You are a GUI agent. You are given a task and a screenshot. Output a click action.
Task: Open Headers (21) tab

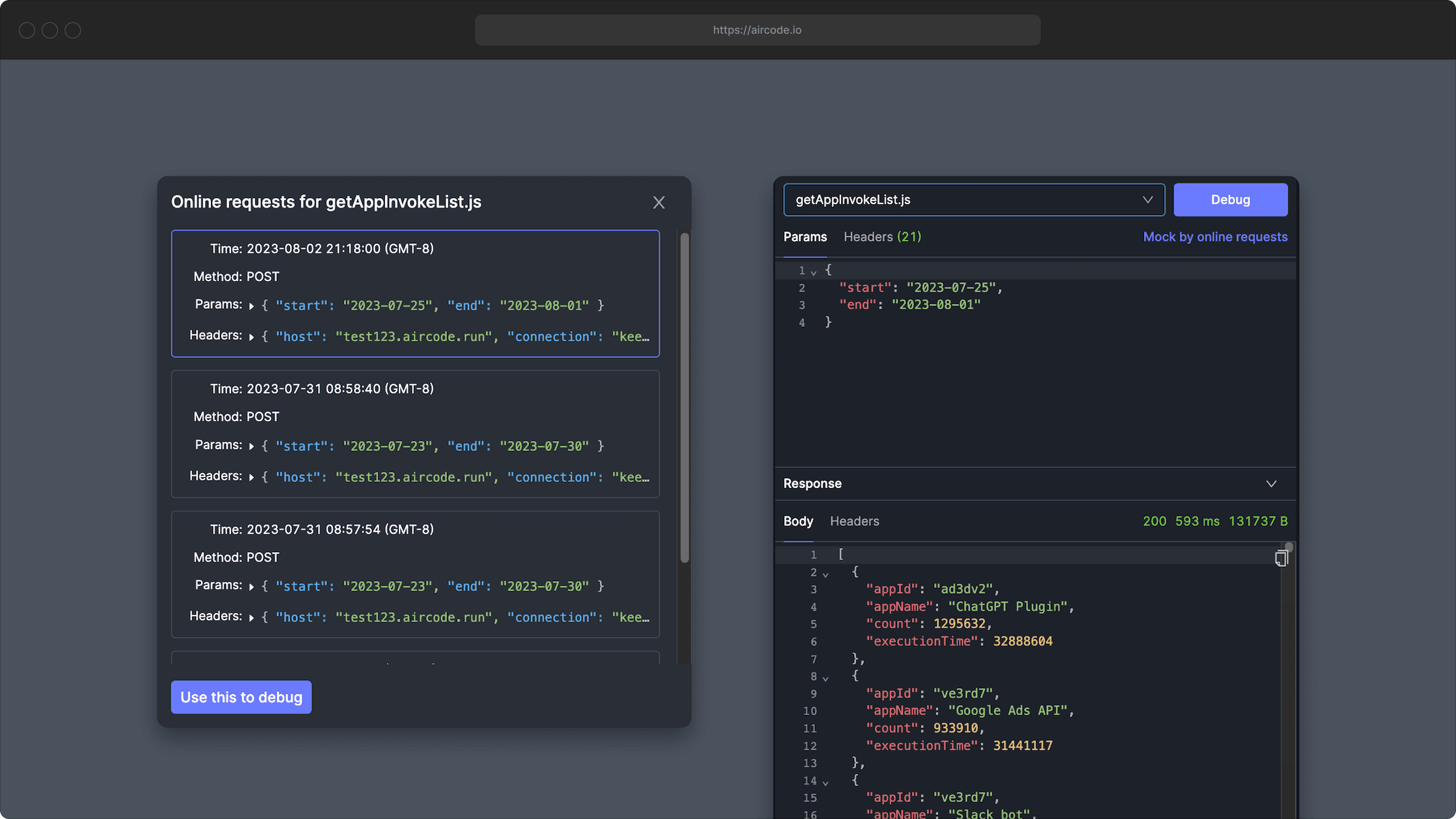(882, 236)
